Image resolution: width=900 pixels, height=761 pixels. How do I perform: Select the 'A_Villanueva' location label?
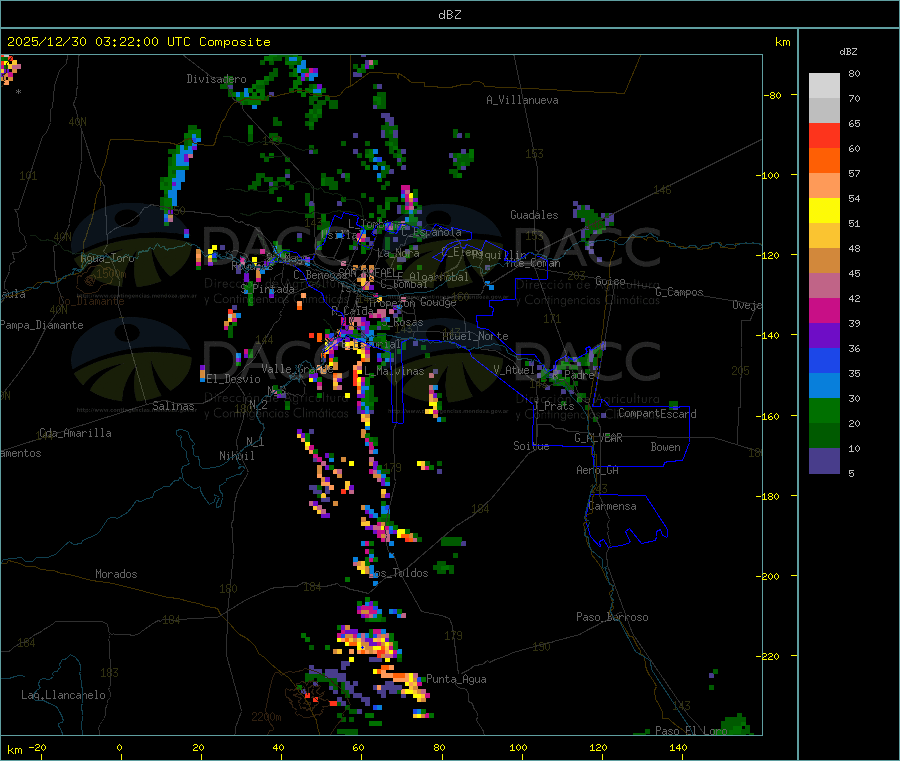[x=522, y=100]
